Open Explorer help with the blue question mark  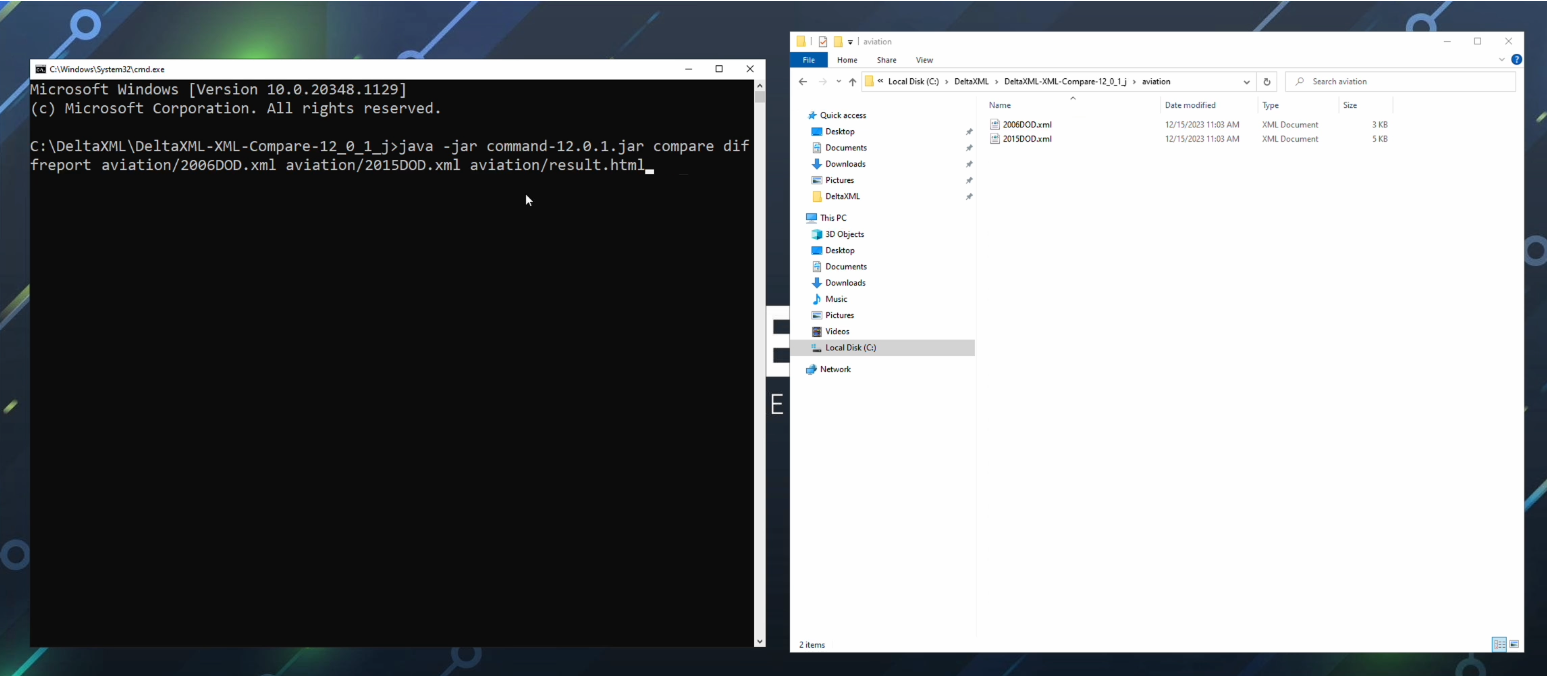[x=1517, y=60]
